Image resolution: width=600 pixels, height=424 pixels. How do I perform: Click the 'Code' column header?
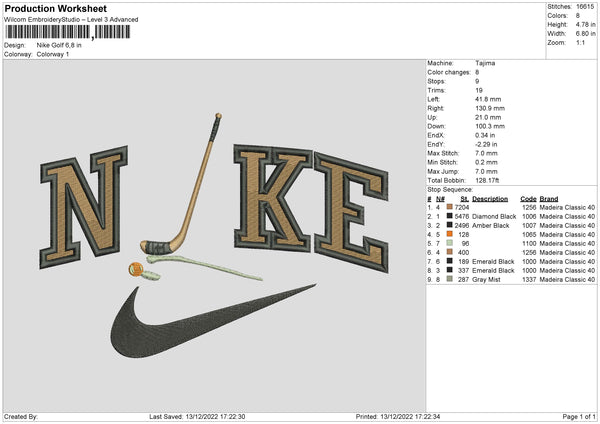pos(528,199)
